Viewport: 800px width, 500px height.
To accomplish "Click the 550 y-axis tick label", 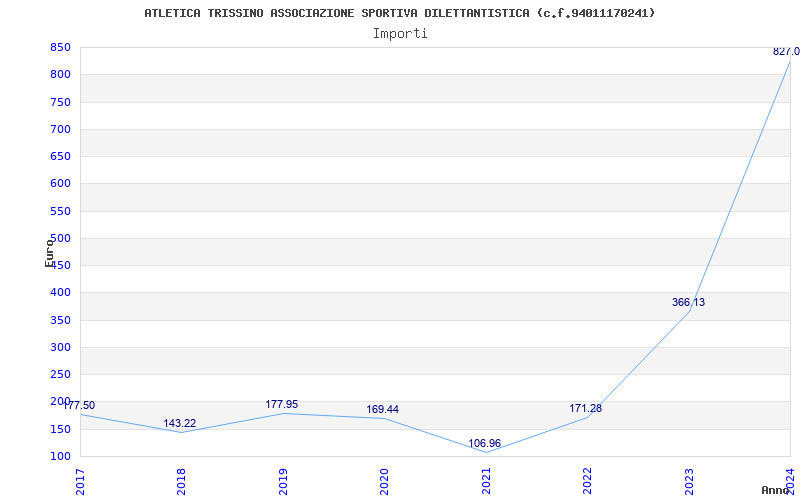I will click(60, 211).
